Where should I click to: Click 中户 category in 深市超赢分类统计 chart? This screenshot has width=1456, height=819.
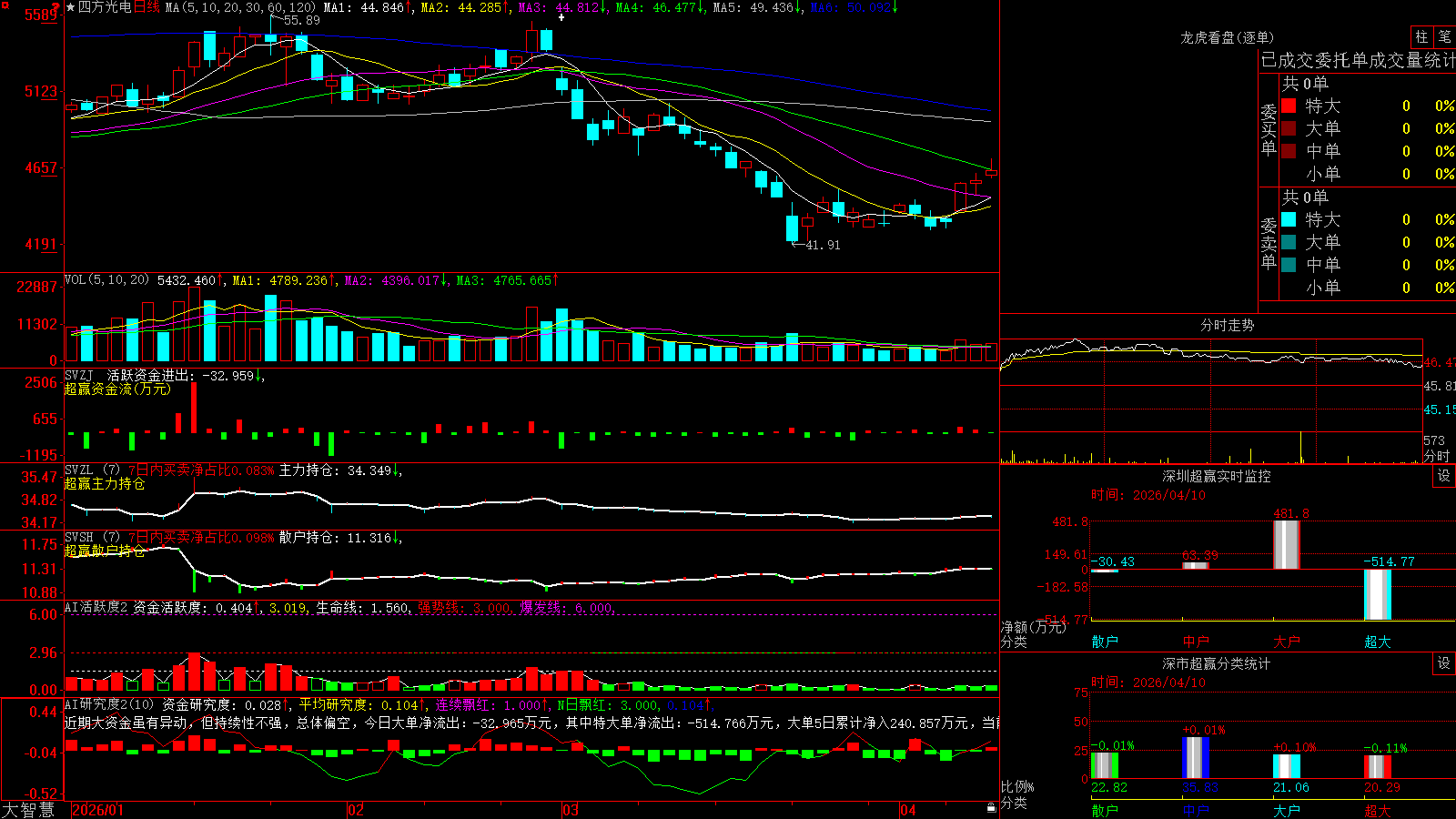(1196, 810)
